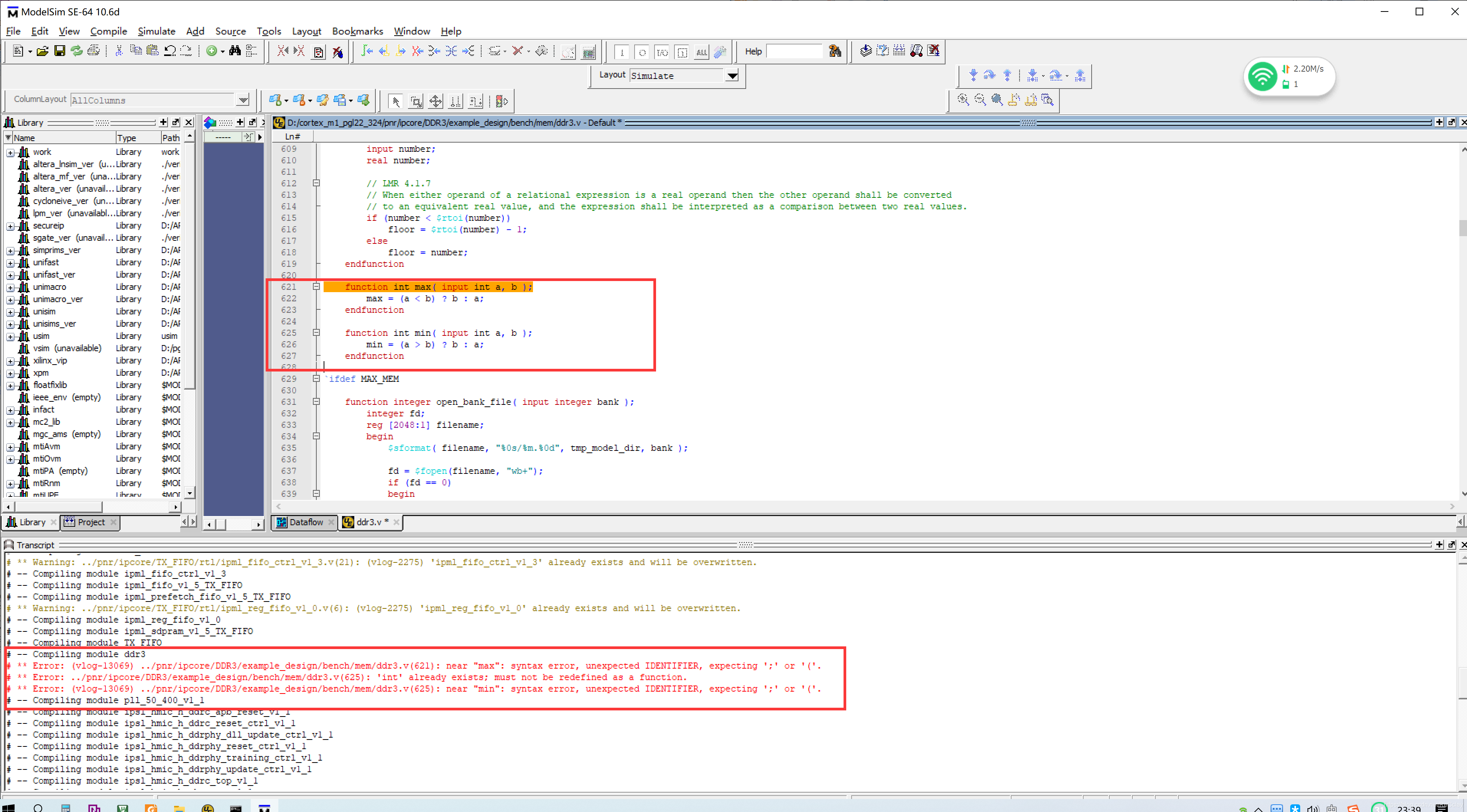Screen dimensions: 1467x812
Task: Click the Save file toolbar icon
Action: pos(59,51)
